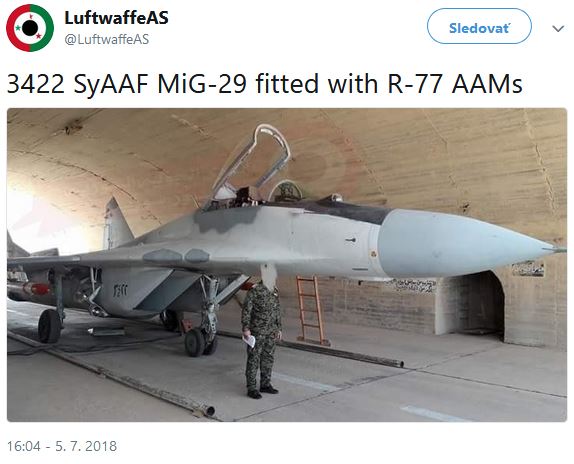Follow the account with Sledovať button
The image size is (574, 464).
tap(479, 26)
